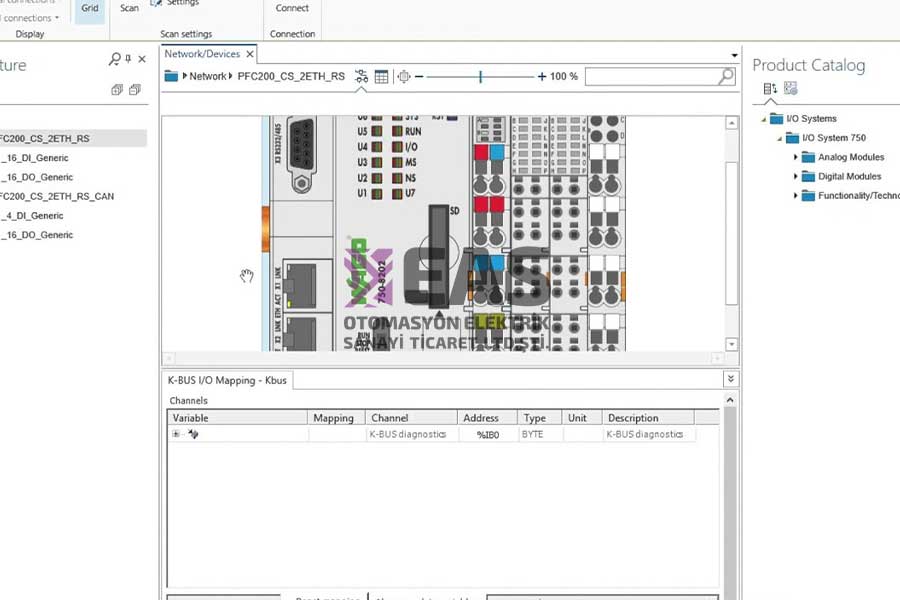Click the Unit column header
The width and height of the screenshot is (900, 600).
(583, 418)
